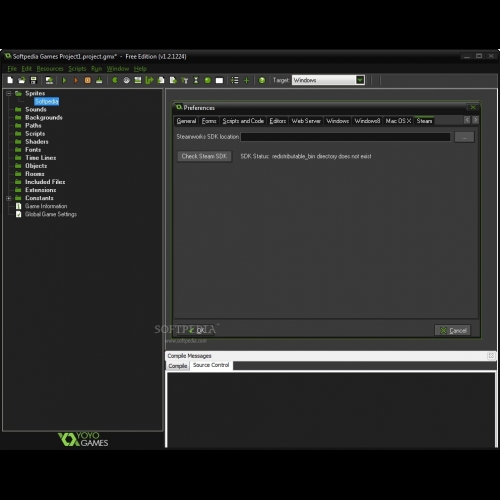Select the Source Control tab
Viewport: 500px width, 500px height.
pos(211,365)
